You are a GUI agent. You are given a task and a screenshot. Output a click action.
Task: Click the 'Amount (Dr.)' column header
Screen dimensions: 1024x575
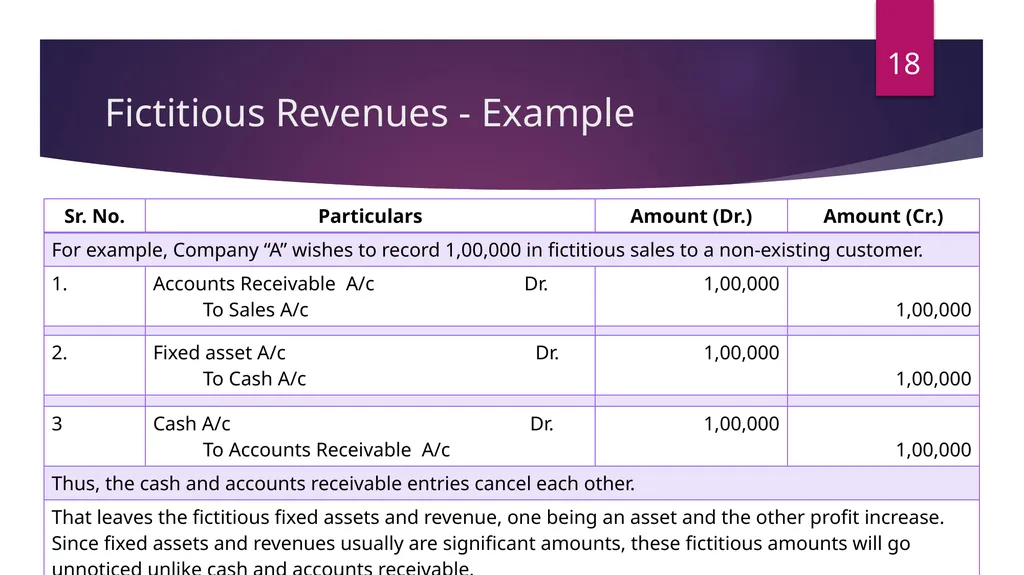click(691, 216)
